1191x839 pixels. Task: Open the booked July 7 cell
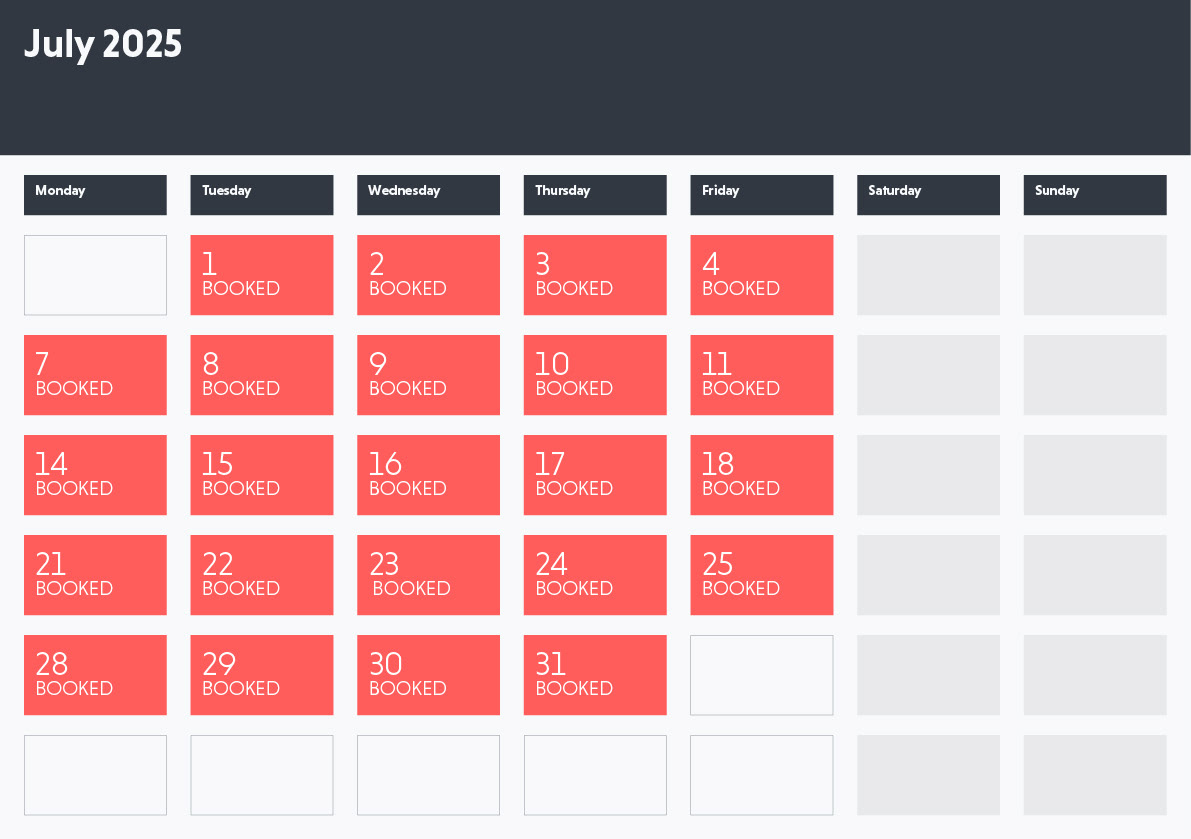coord(95,375)
